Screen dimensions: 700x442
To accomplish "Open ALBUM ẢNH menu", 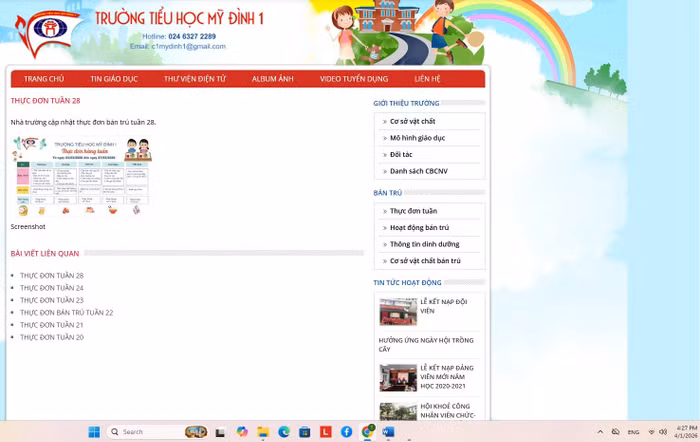I will (x=273, y=79).
